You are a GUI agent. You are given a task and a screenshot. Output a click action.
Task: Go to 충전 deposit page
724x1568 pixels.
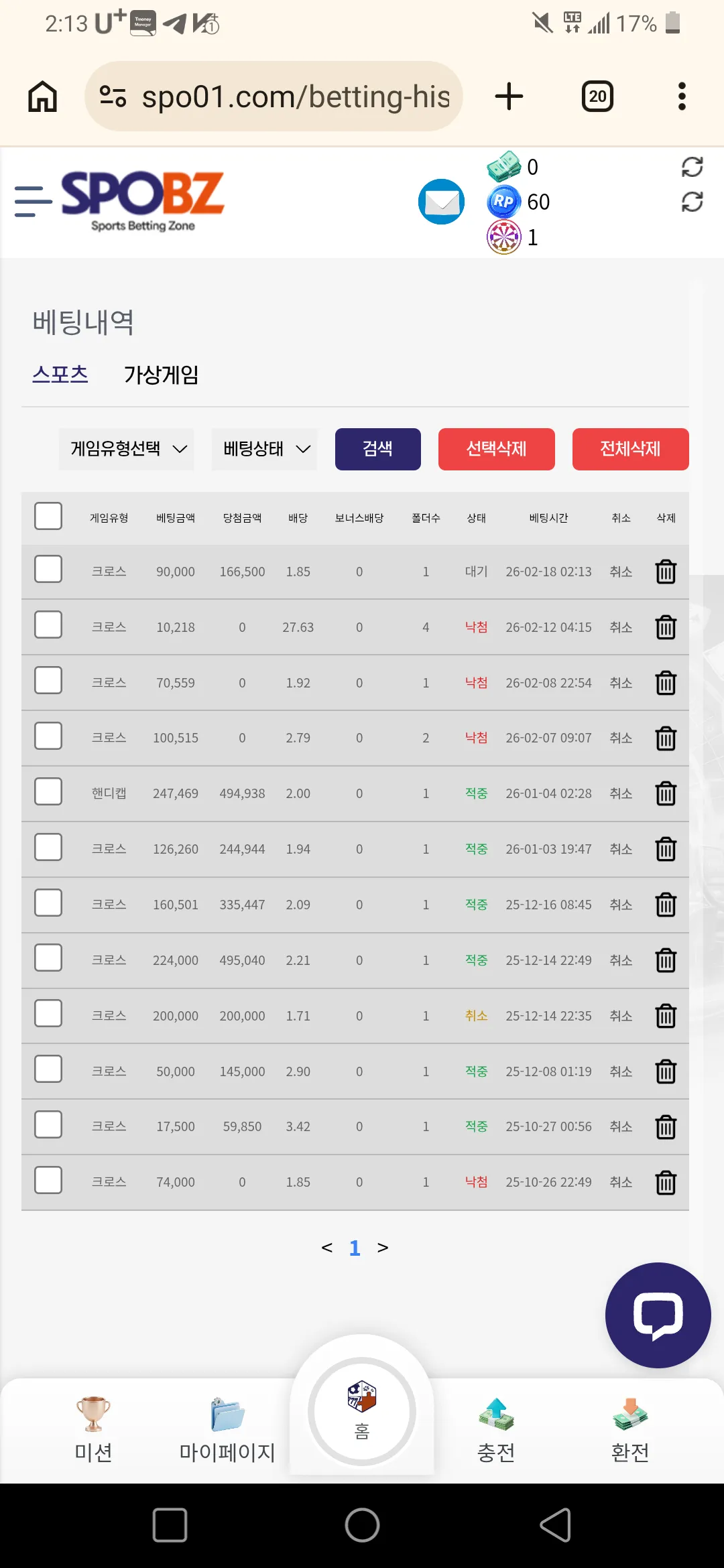[x=496, y=1430]
